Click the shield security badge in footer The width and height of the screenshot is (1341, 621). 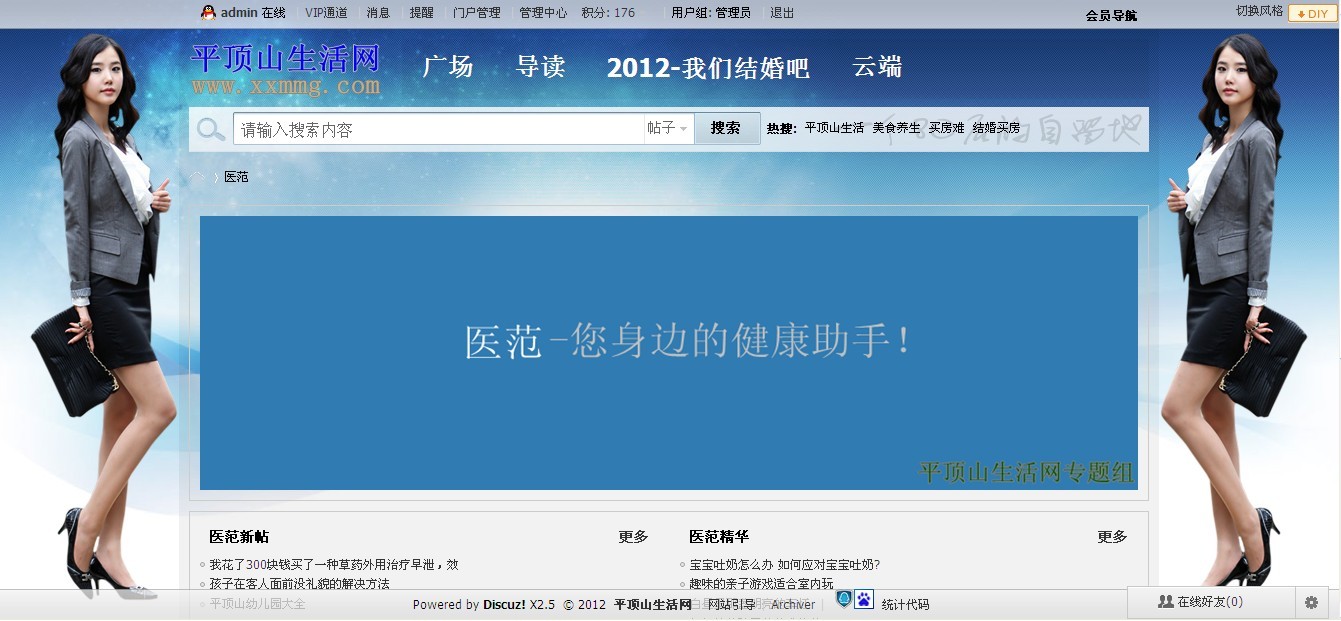coord(844,599)
